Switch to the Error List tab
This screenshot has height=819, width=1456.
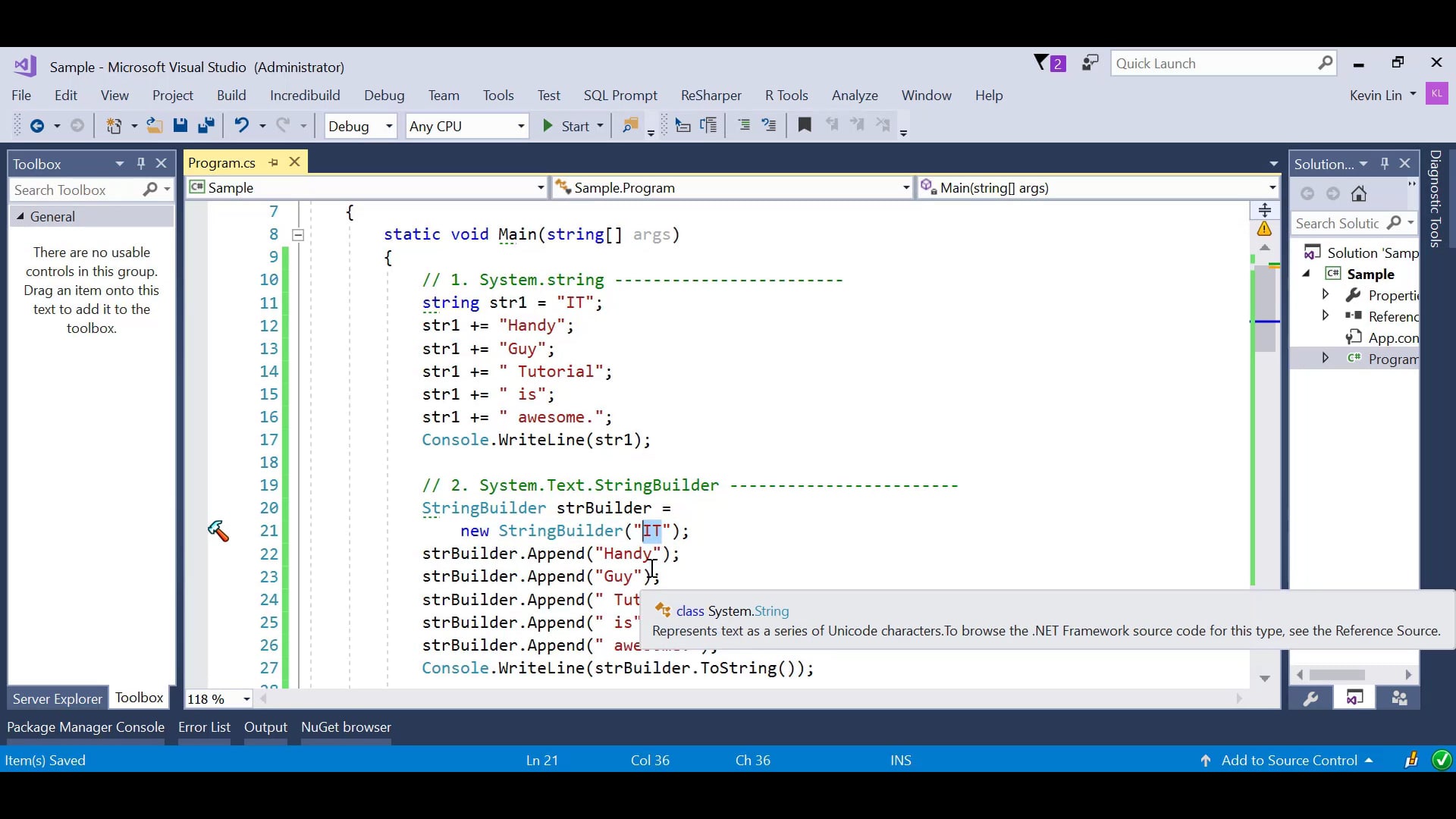click(x=203, y=726)
